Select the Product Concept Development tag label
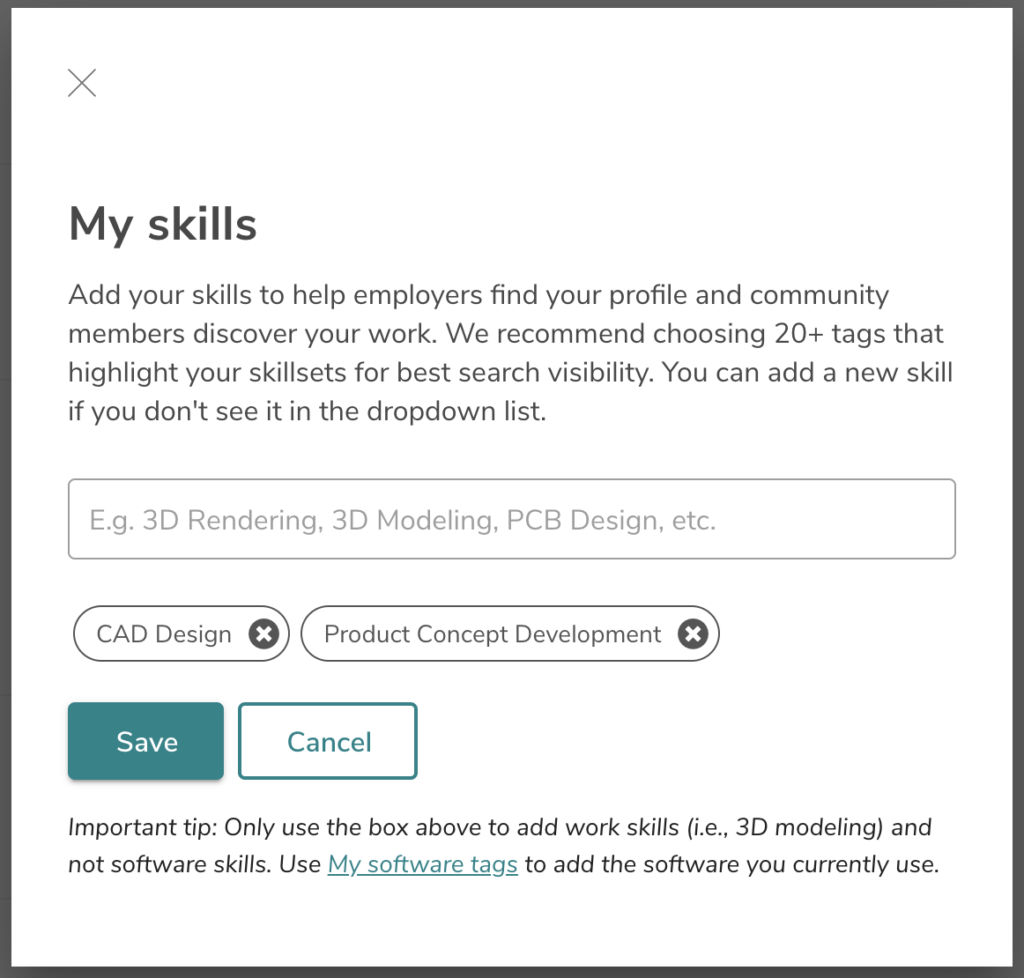This screenshot has height=978, width=1024. point(492,634)
